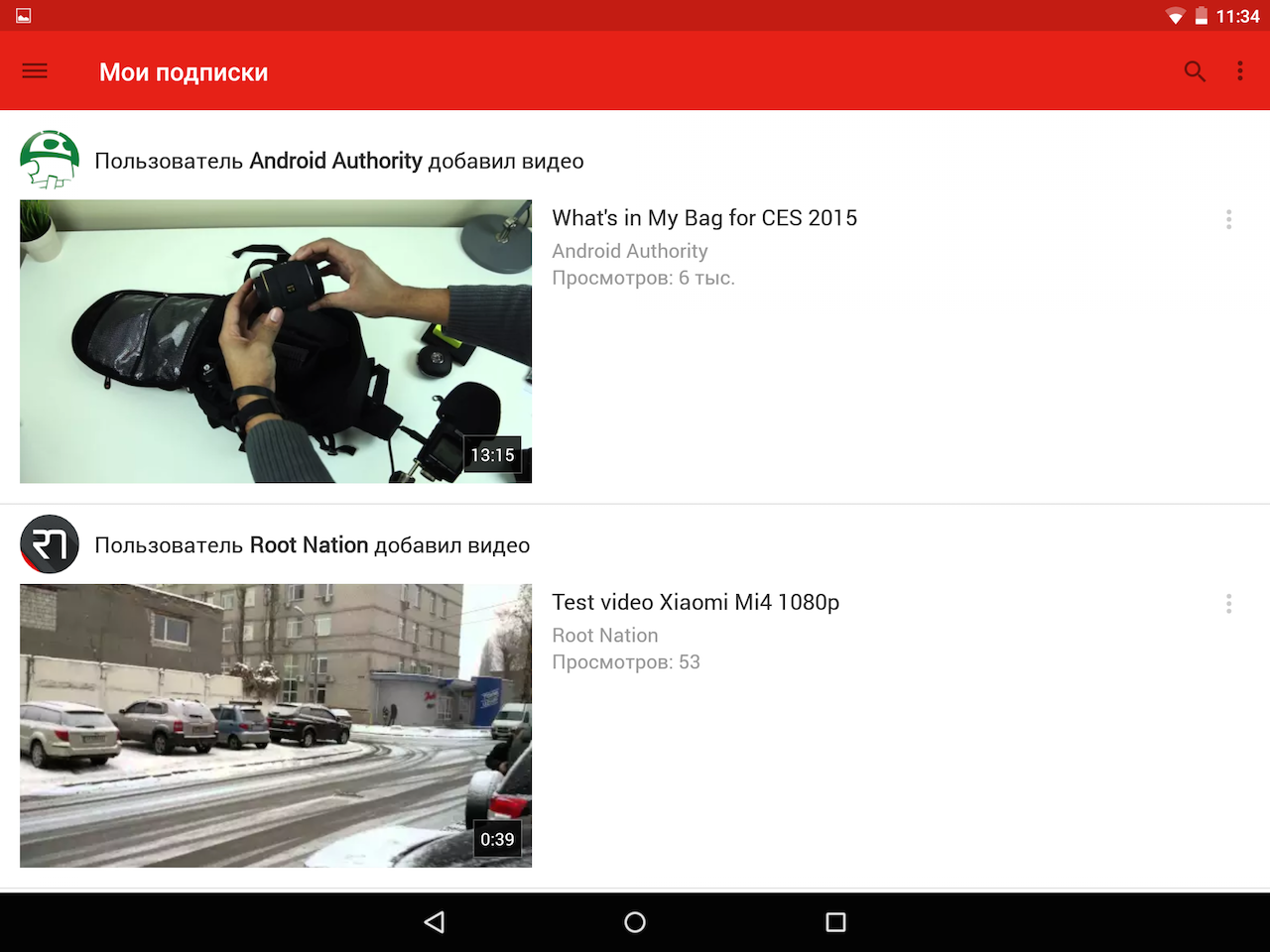Screen dimensions: 1270x952
Task: Tap the Wi-Fi status icon
Action: [1176, 16]
